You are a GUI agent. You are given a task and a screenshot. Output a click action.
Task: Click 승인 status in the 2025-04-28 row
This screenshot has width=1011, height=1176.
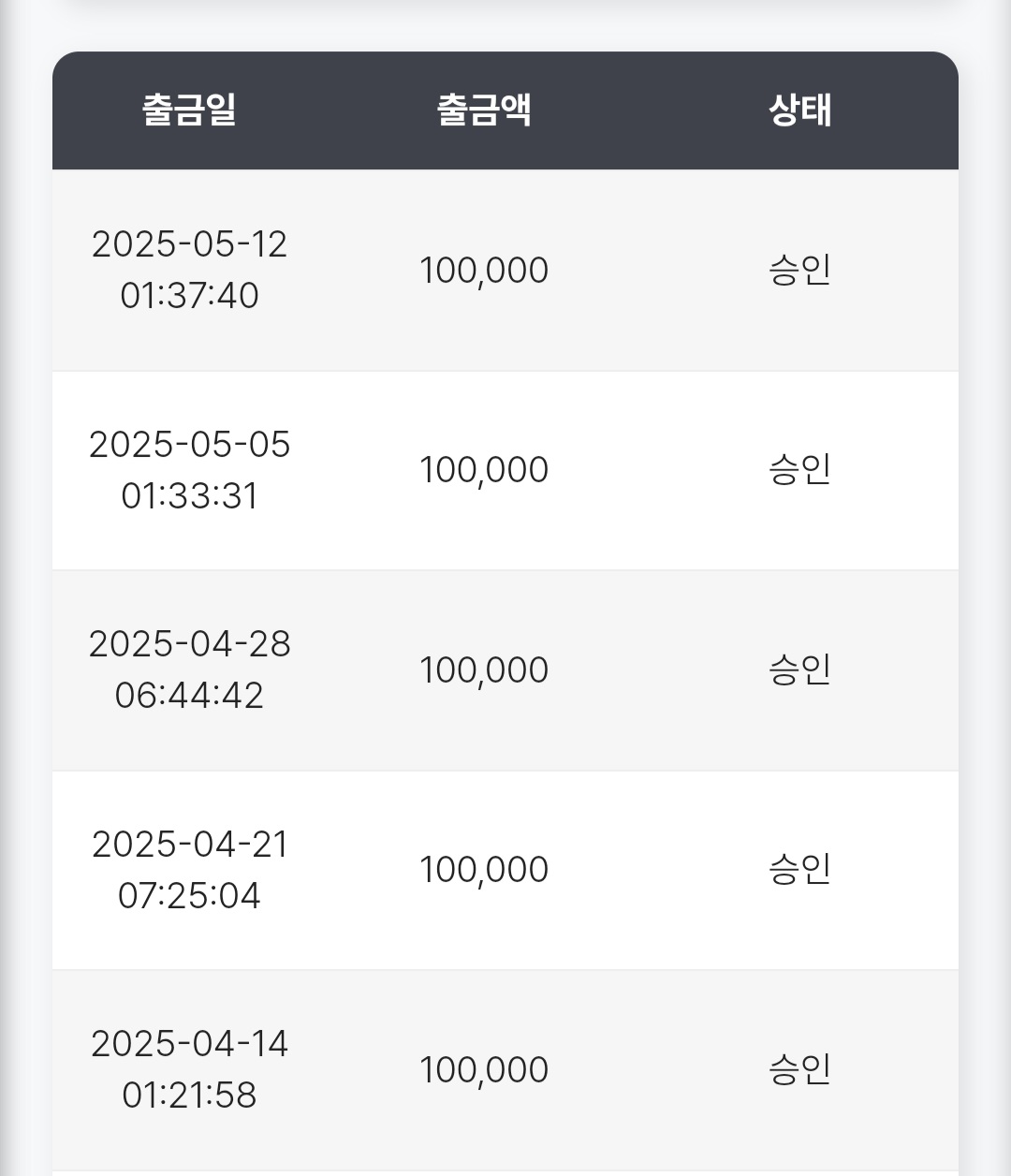(x=800, y=669)
